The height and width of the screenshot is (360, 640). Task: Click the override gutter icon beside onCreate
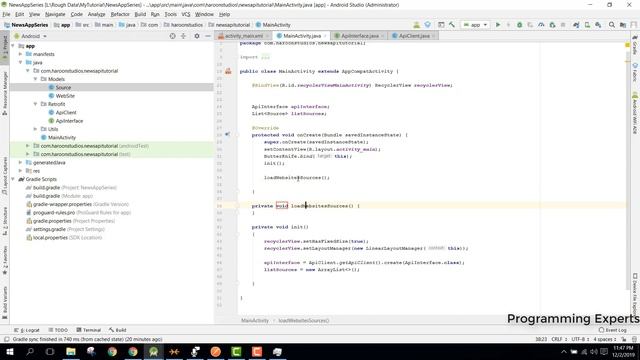pyautogui.click(x=227, y=134)
